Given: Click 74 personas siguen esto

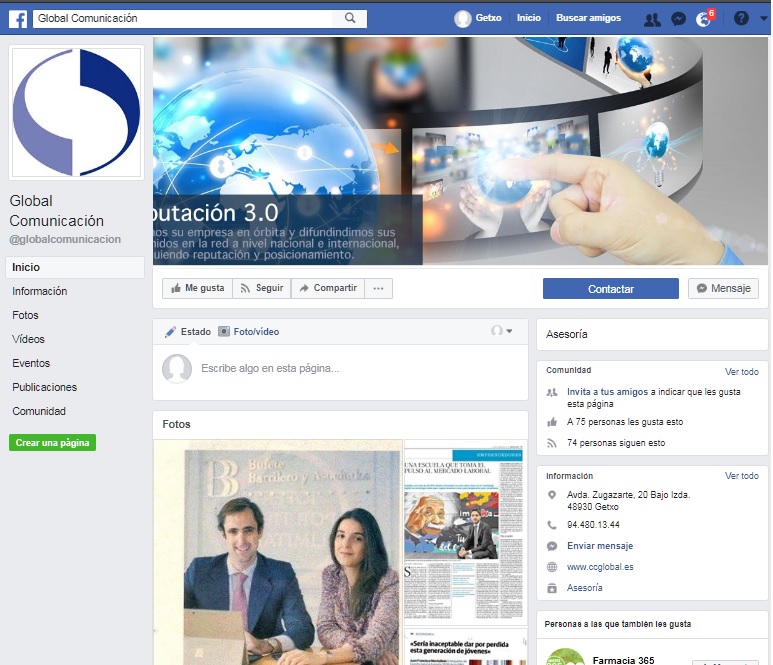Looking at the screenshot, I should [x=616, y=443].
